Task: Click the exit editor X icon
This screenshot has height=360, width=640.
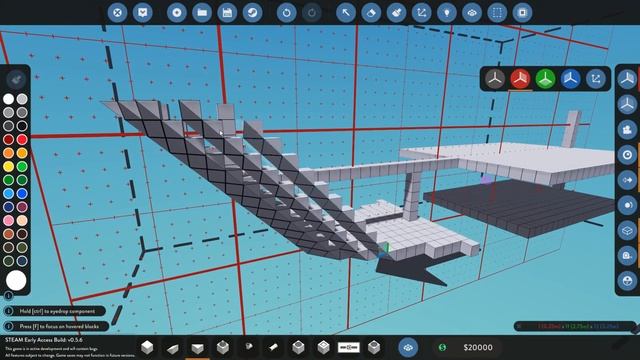Action: coord(117,13)
